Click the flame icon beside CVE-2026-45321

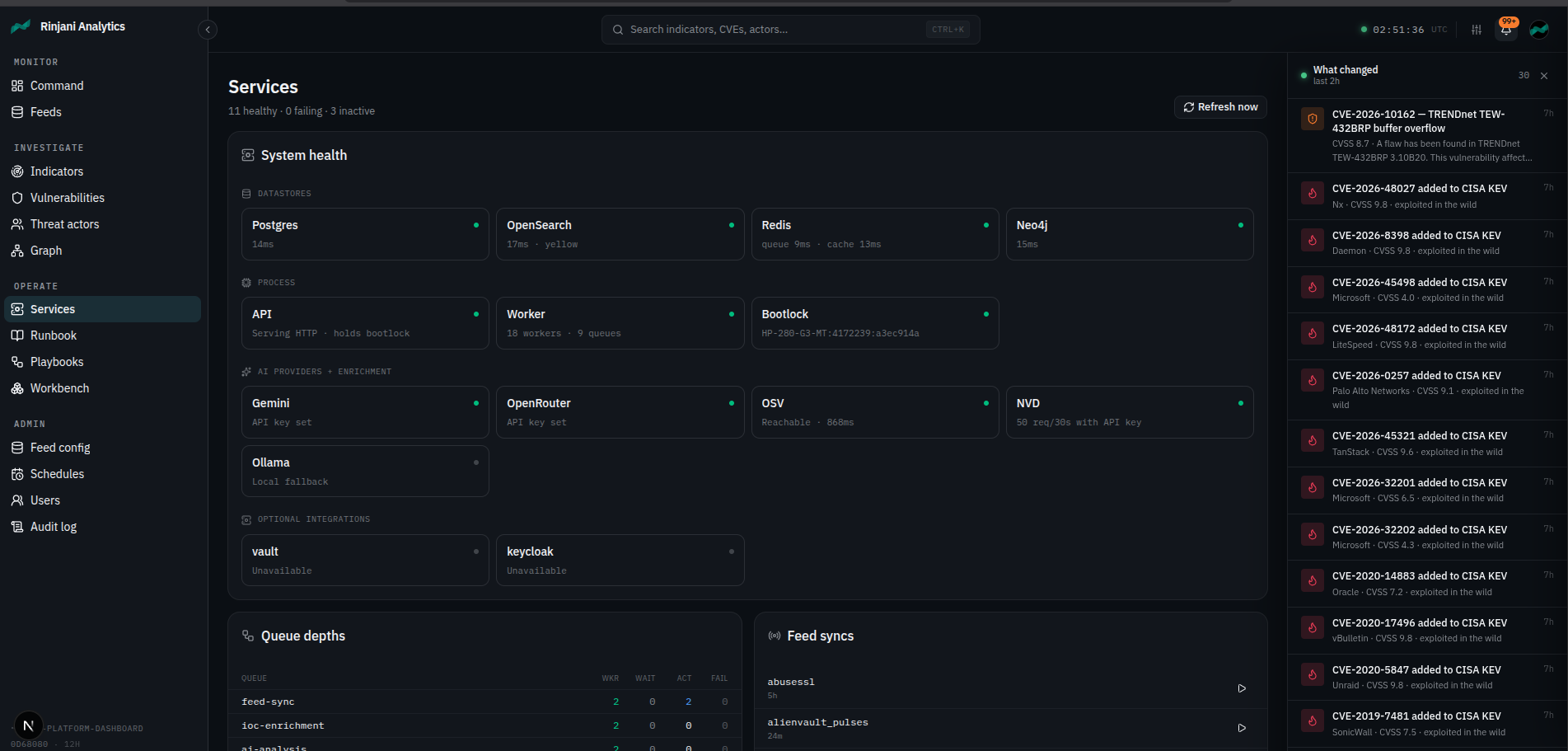1313,440
